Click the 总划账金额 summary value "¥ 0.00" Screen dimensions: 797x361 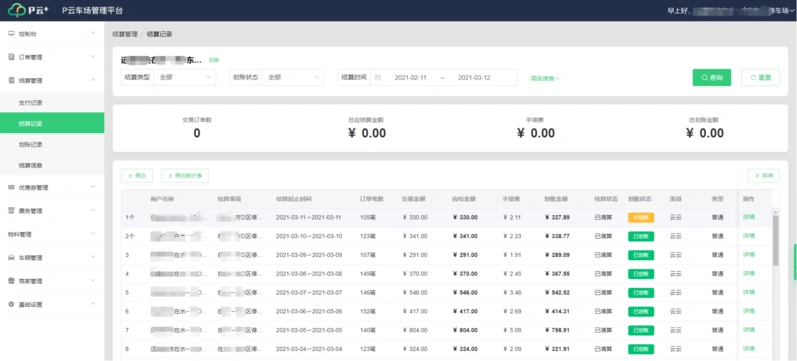704,133
